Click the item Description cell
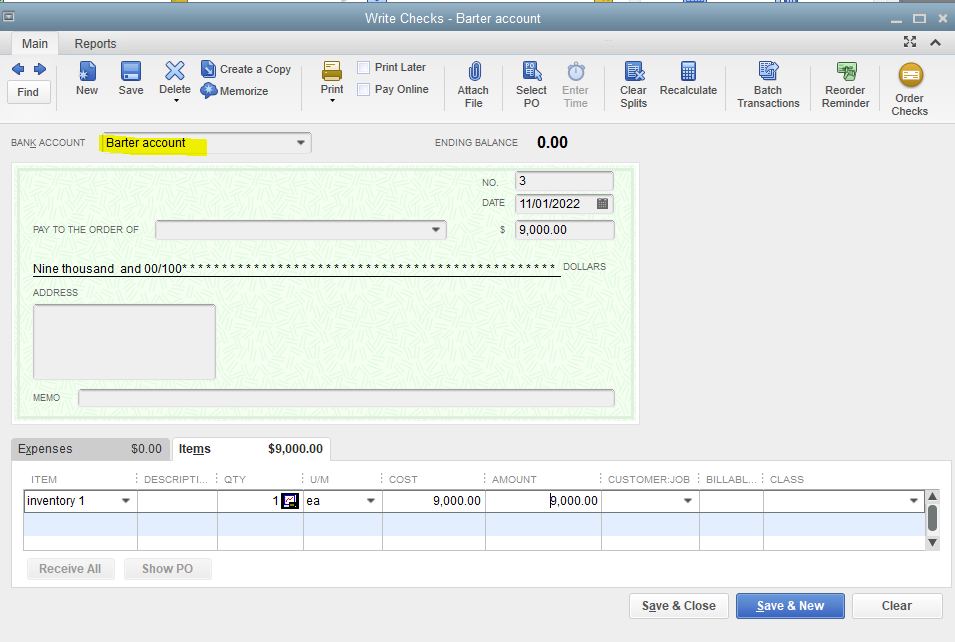Viewport: 955px width, 642px height. [177, 501]
